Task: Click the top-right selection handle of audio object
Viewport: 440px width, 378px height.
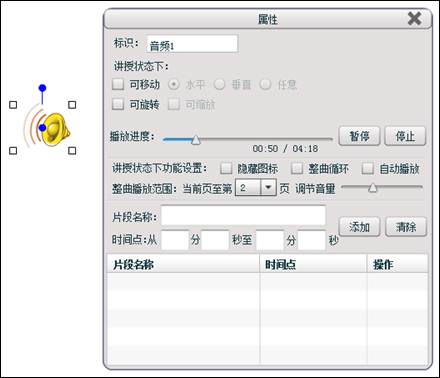Action: [72, 105]
